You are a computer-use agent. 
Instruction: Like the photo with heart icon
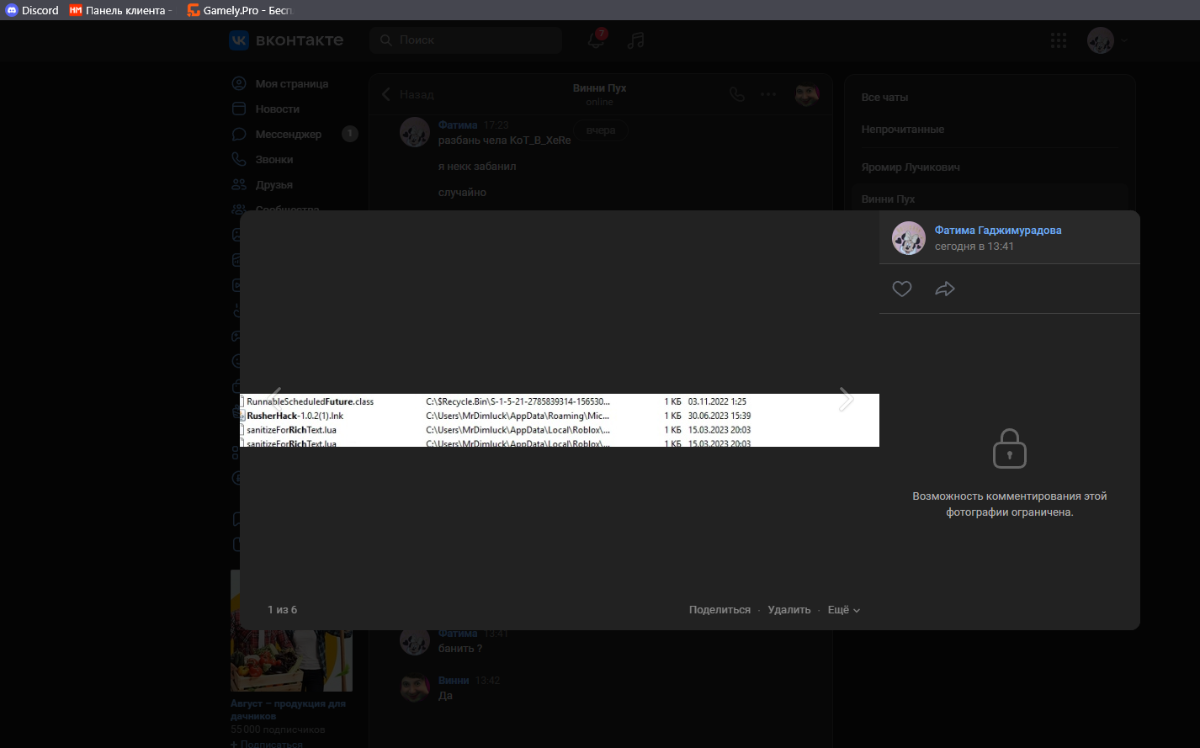(x=902, y=289)
